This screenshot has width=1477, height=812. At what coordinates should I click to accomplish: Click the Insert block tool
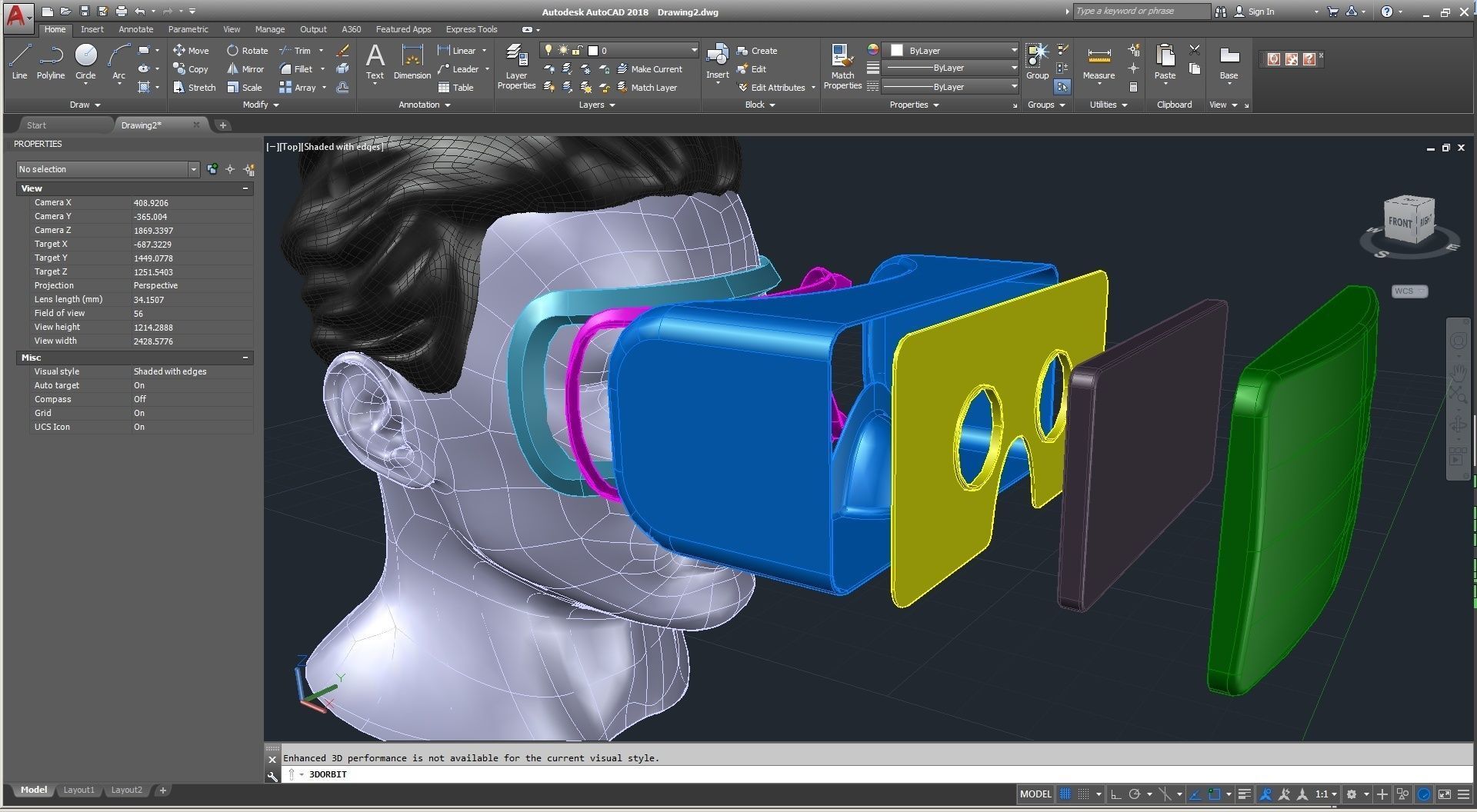(718, 62)
